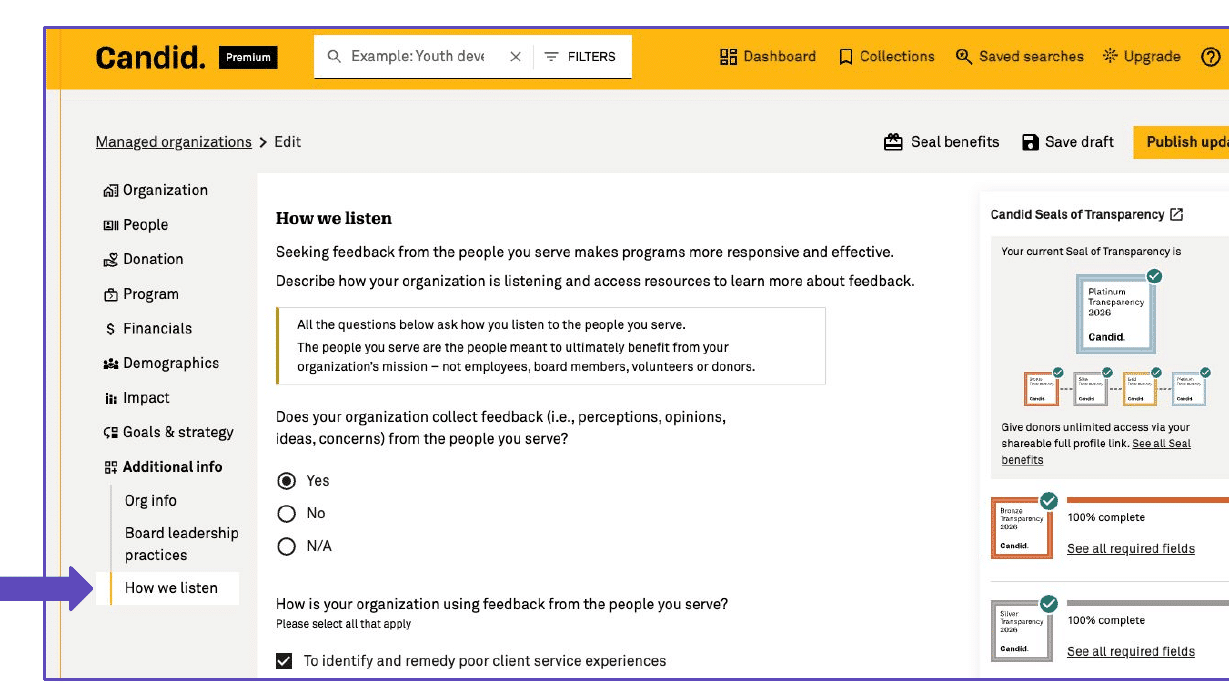The height and width of the screenshot is (692, 1229).
Task: Click See all Seal benefits link
Action: coord(1096,452)
